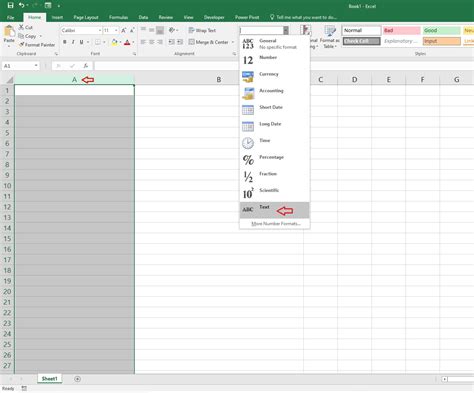Image resolution: width=474 pixels, height=393 pixels.
Task: Decrease the indent
Action: click(x=171, y=42)
